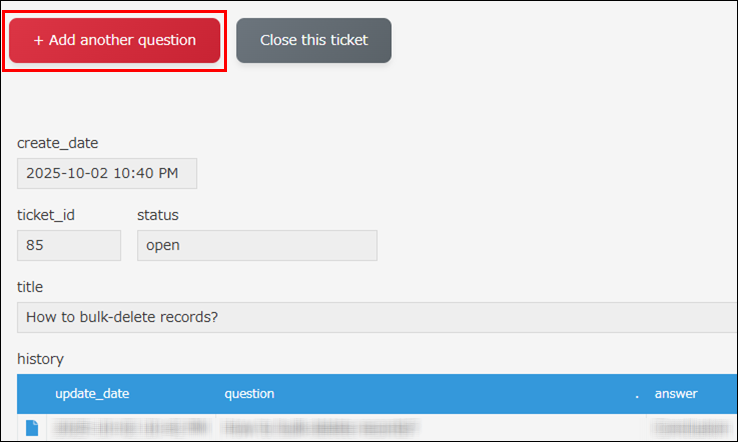Click the create_date field label

pos(58,143)
